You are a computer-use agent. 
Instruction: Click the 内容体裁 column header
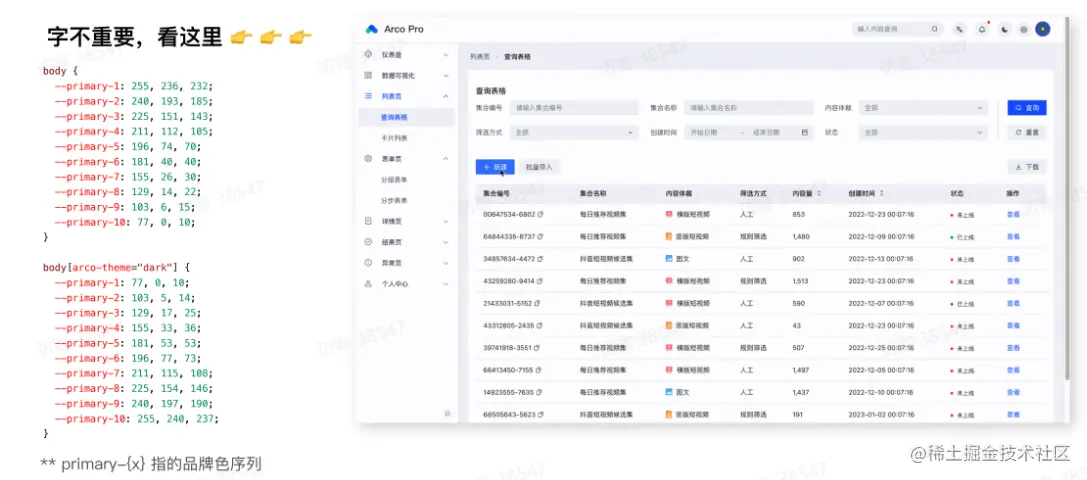679,193
